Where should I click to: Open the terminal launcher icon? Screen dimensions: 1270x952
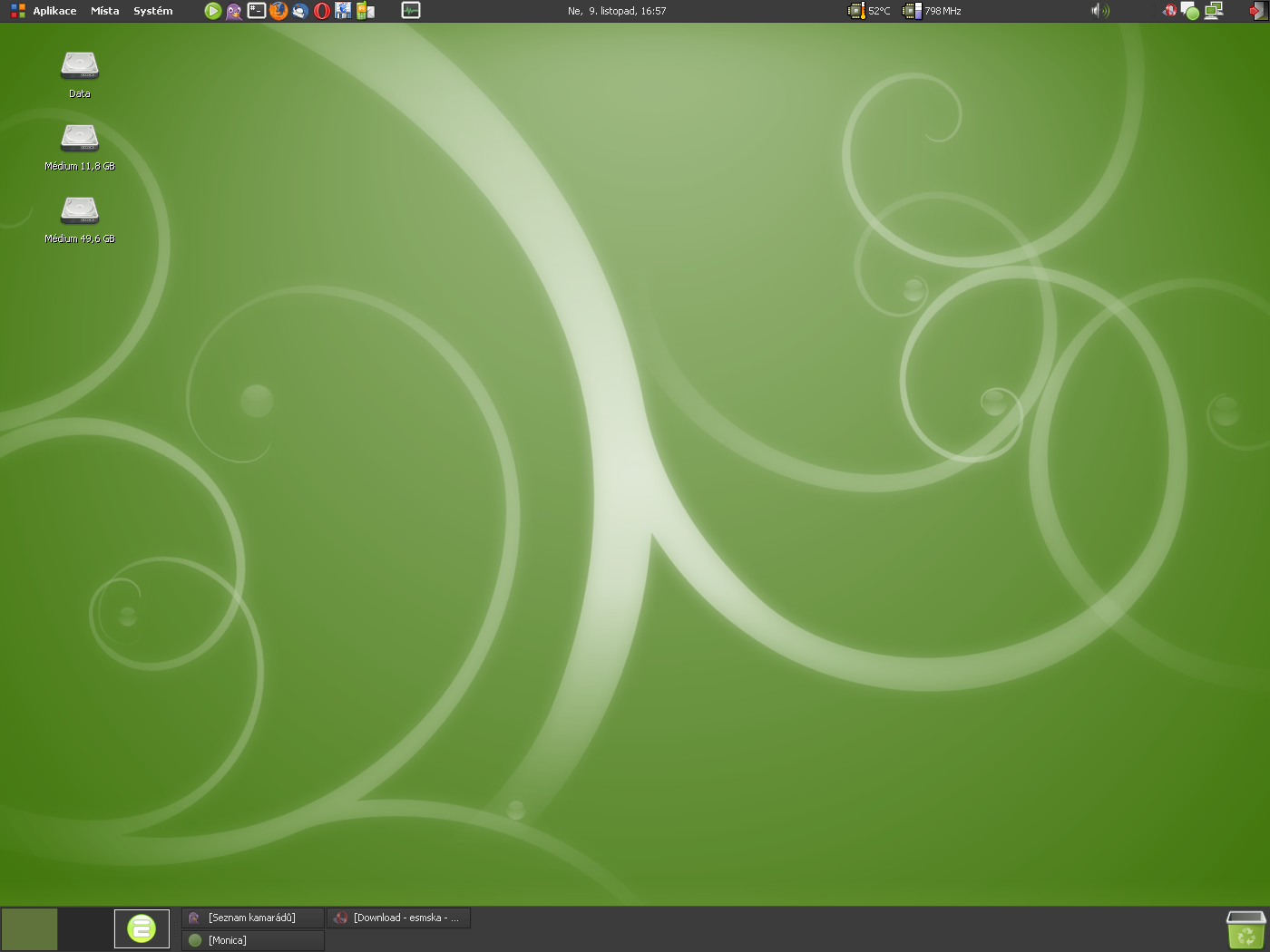[x=257, y=11]
